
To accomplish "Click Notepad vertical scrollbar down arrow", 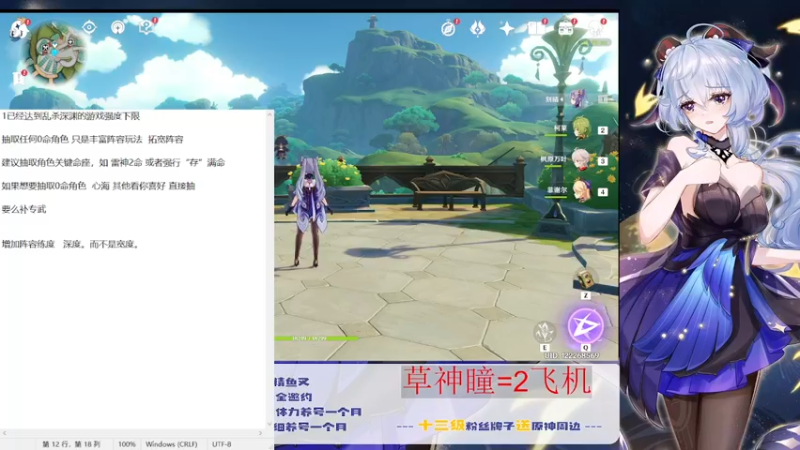I will point(270,423).
